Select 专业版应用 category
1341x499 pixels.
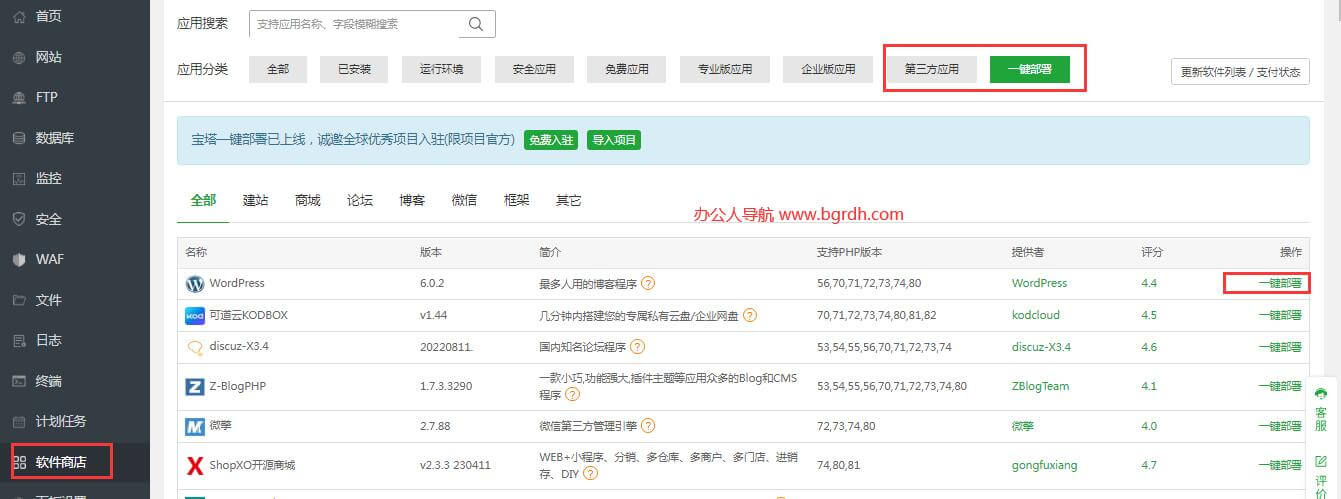click(725, 69)
